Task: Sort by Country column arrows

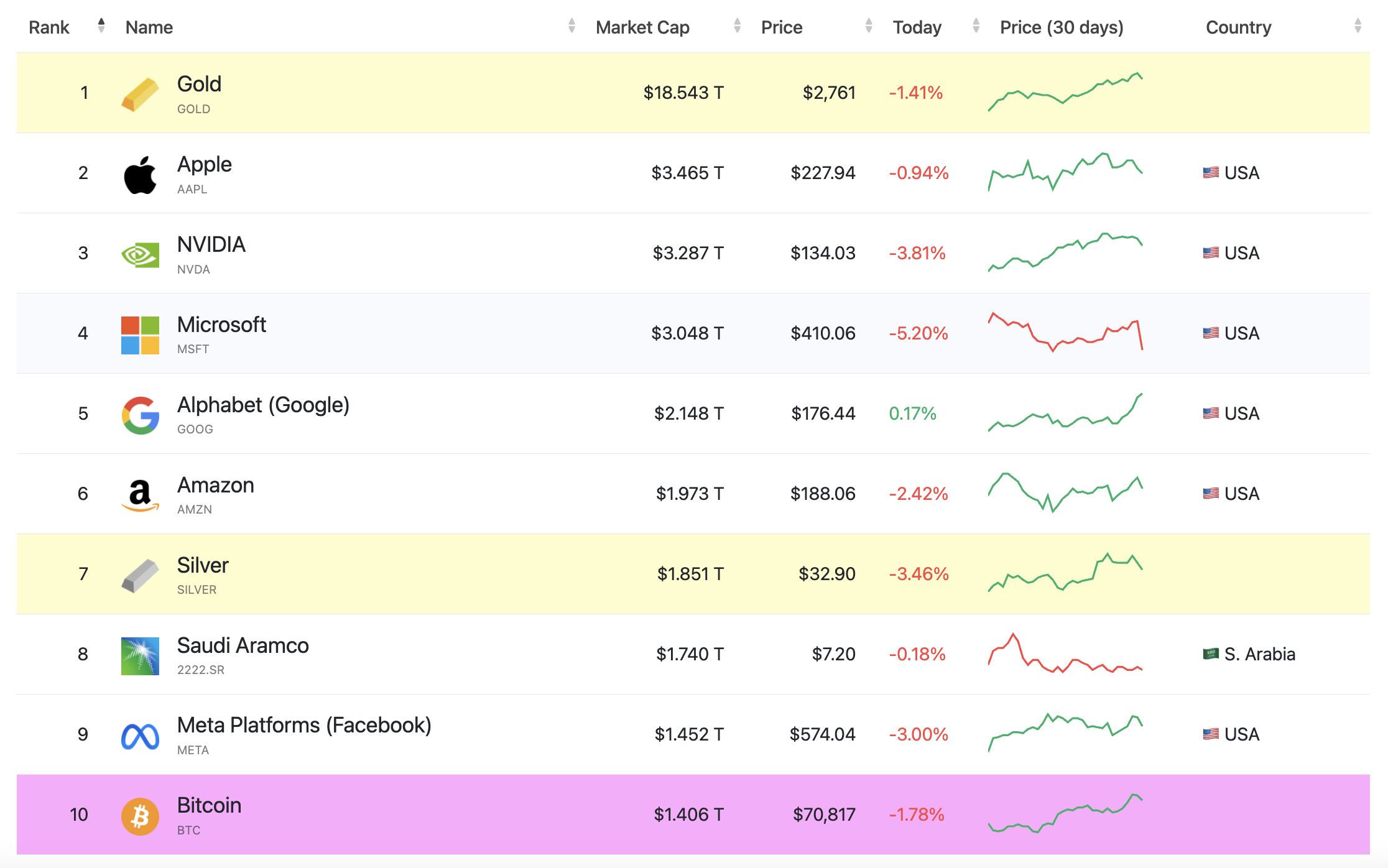Action: pos(1358,26)
